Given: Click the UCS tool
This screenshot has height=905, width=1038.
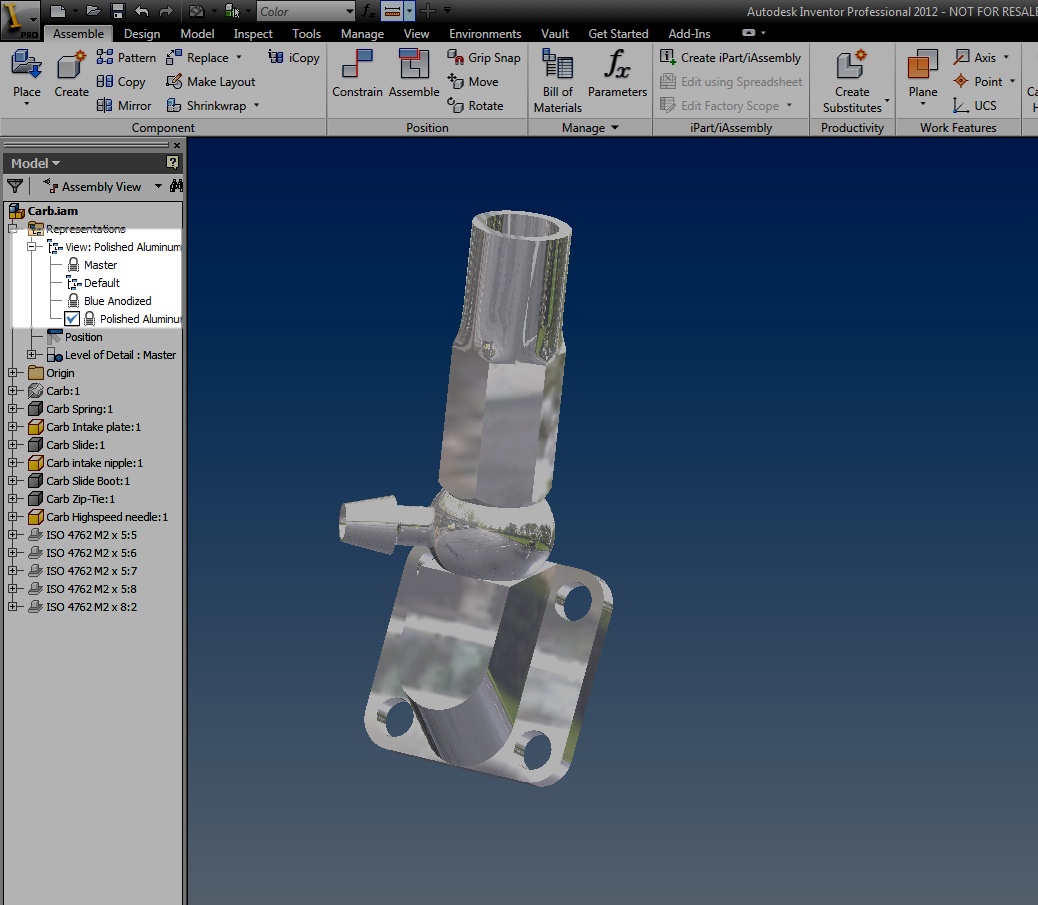Looking at the screenshot, I should point(974,105).
